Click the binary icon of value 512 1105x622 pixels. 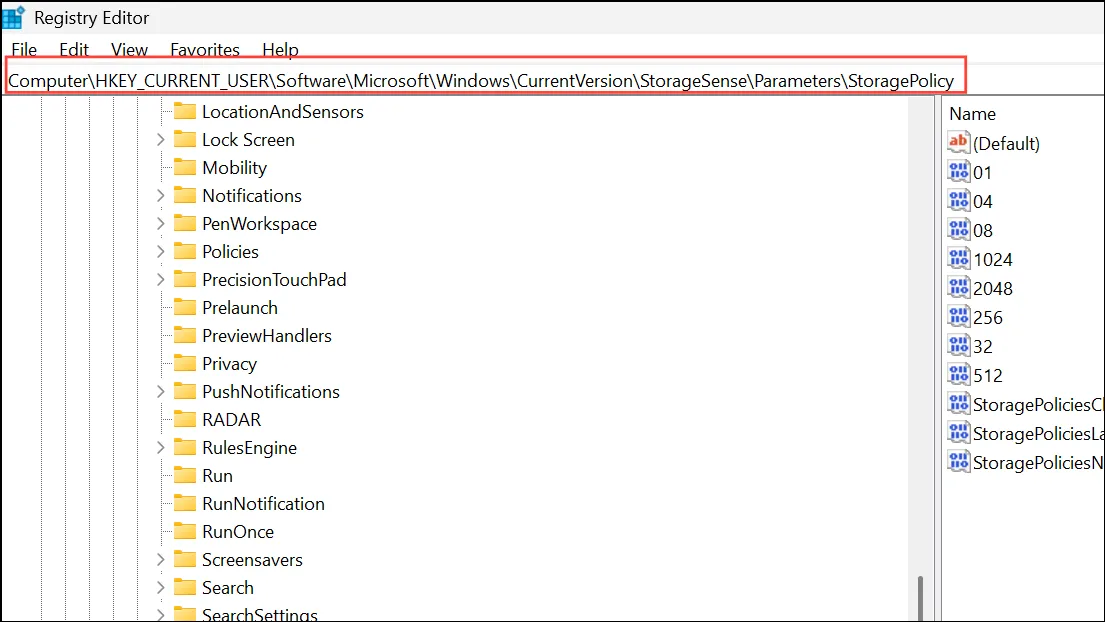958,375
